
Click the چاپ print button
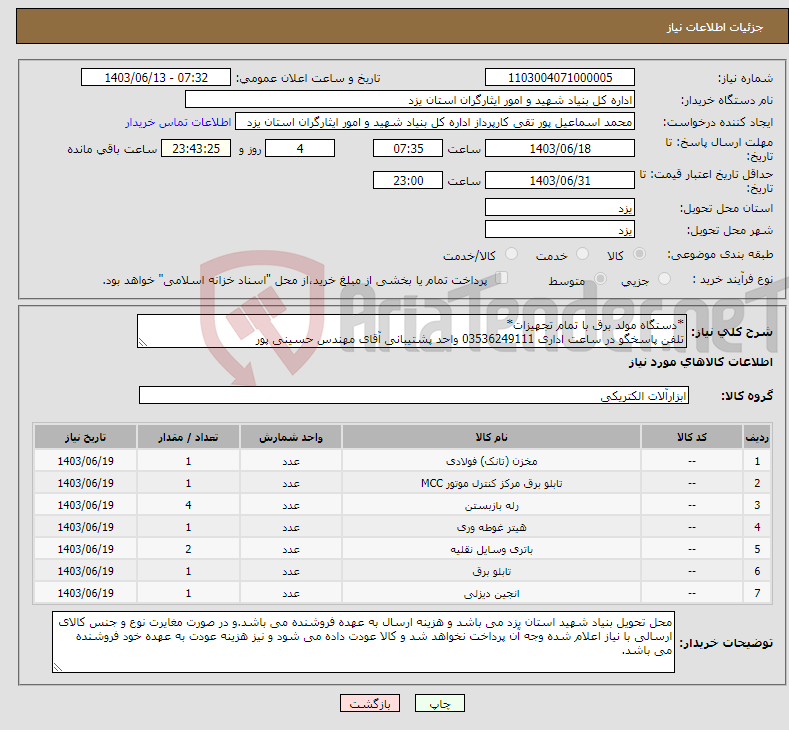[439, 703]
